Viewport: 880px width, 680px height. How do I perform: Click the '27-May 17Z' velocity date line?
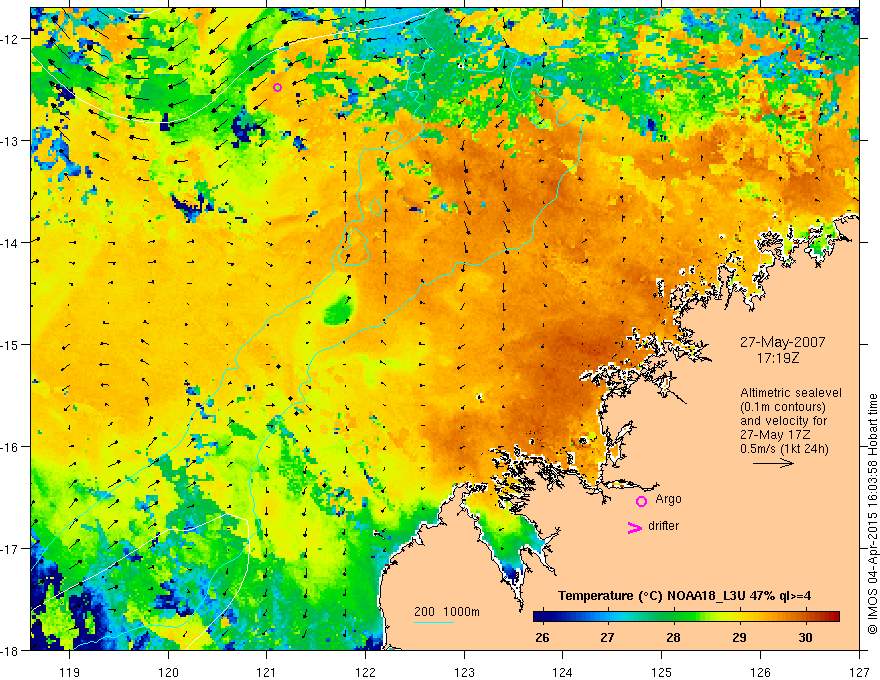(x=774, y=435)
